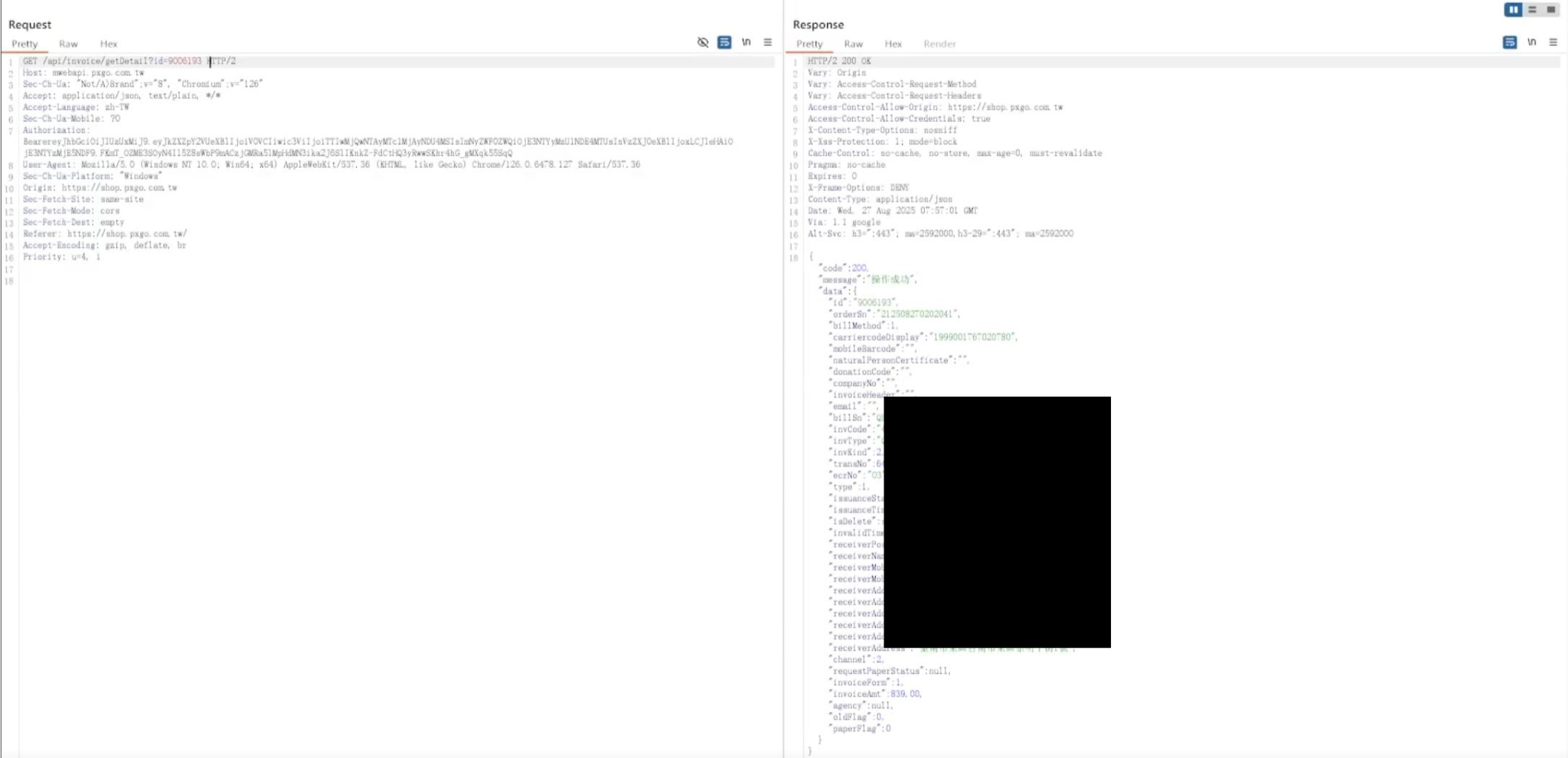Click the Date response header
The height and width of the screenshot is (758, 1568).
click(x=893, y=211)
